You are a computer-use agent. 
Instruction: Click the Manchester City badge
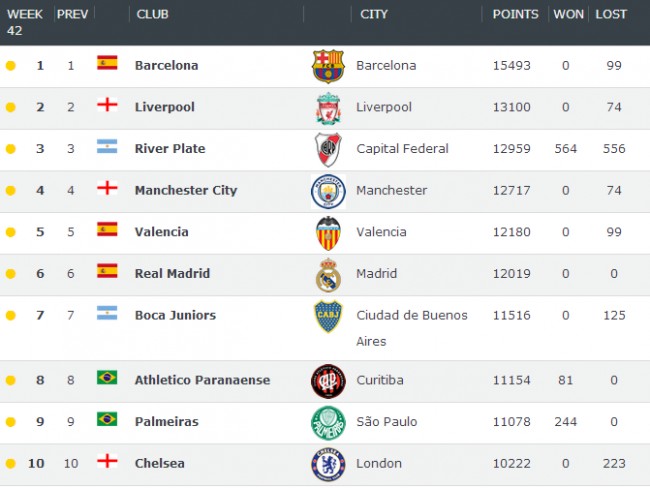tap(328, 191)
